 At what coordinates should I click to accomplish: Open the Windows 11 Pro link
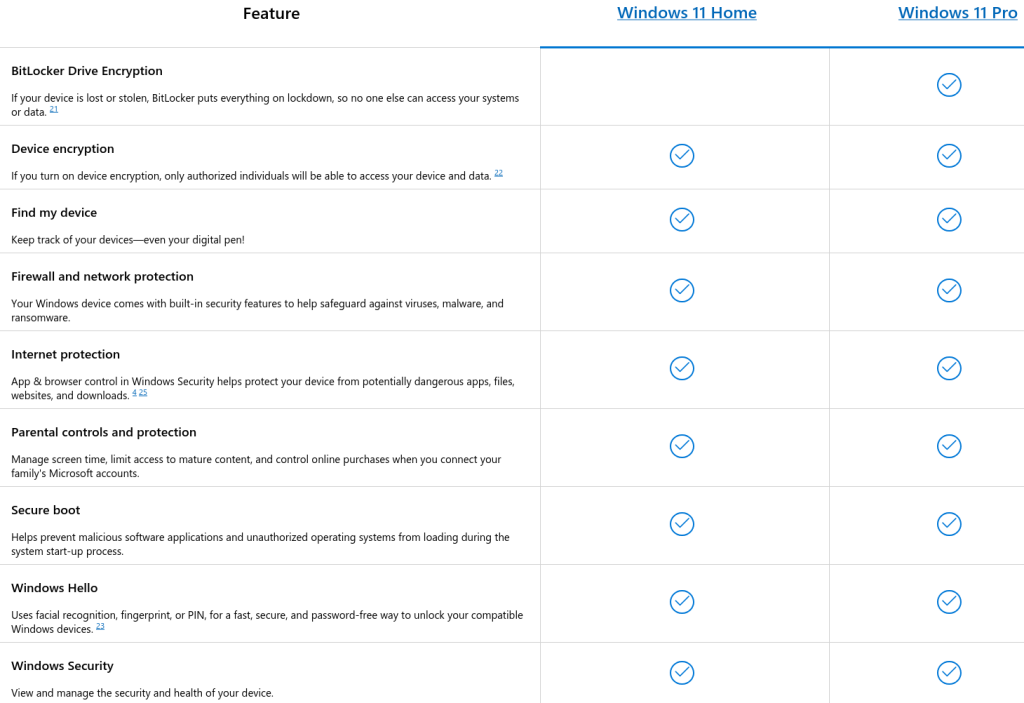[x=957, y=13]
